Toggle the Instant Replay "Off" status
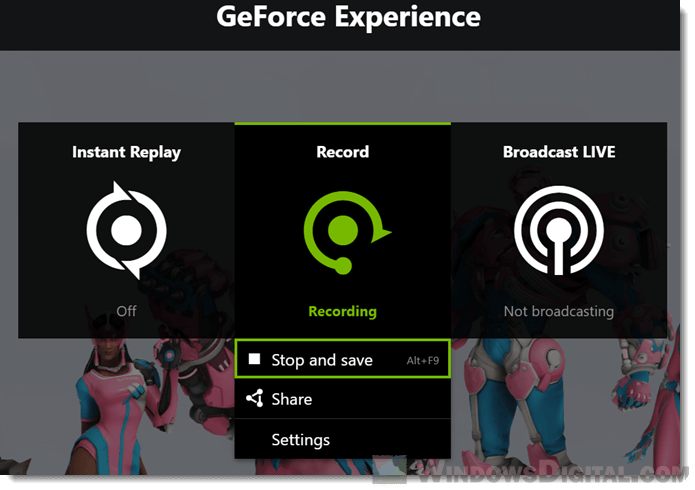695x490 pixels. coord(126,311)
